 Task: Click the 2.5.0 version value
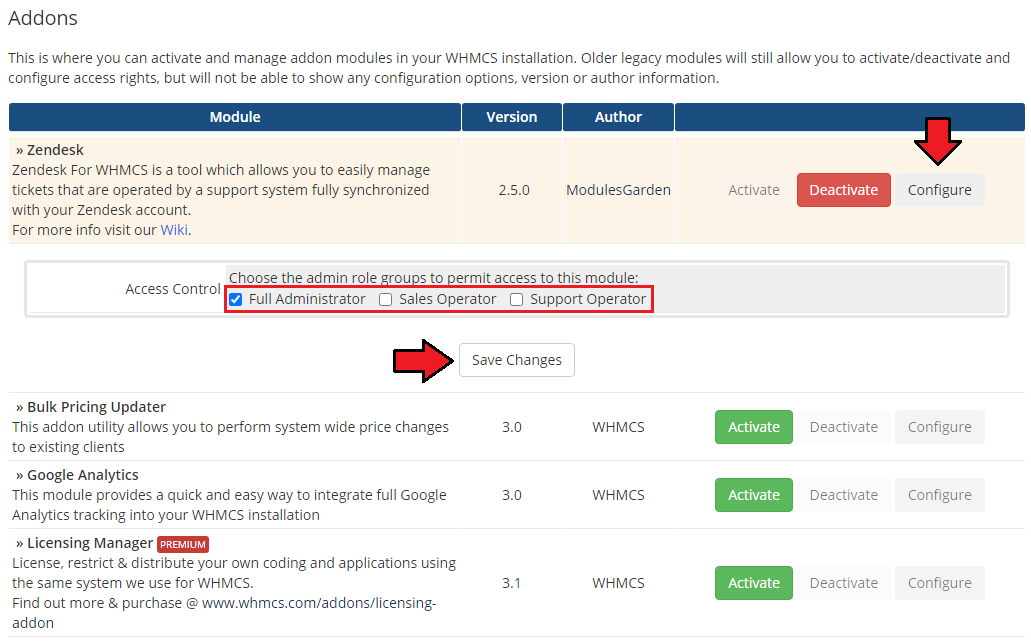coord(514,190)
